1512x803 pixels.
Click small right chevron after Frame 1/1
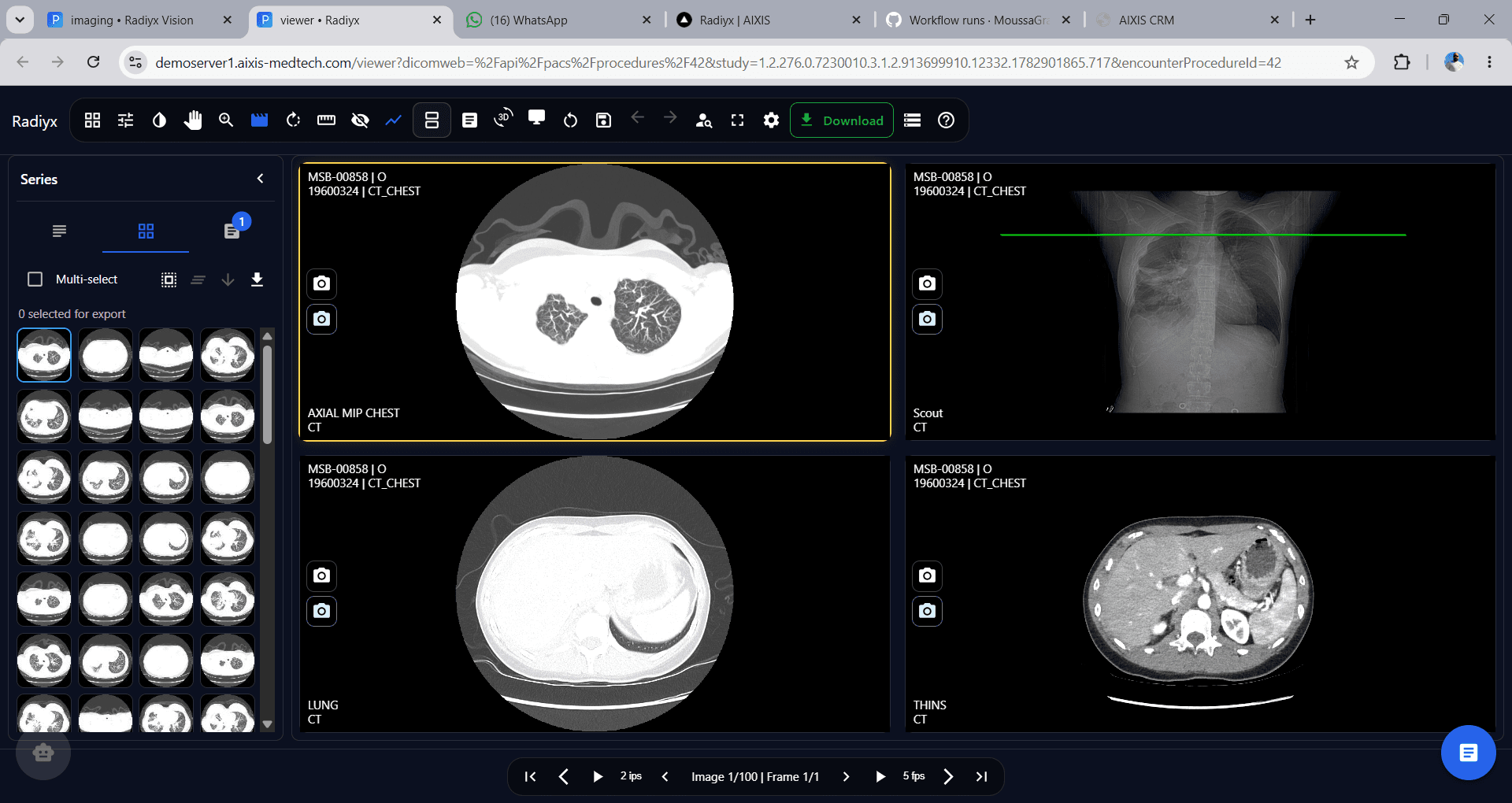[846, 776]
